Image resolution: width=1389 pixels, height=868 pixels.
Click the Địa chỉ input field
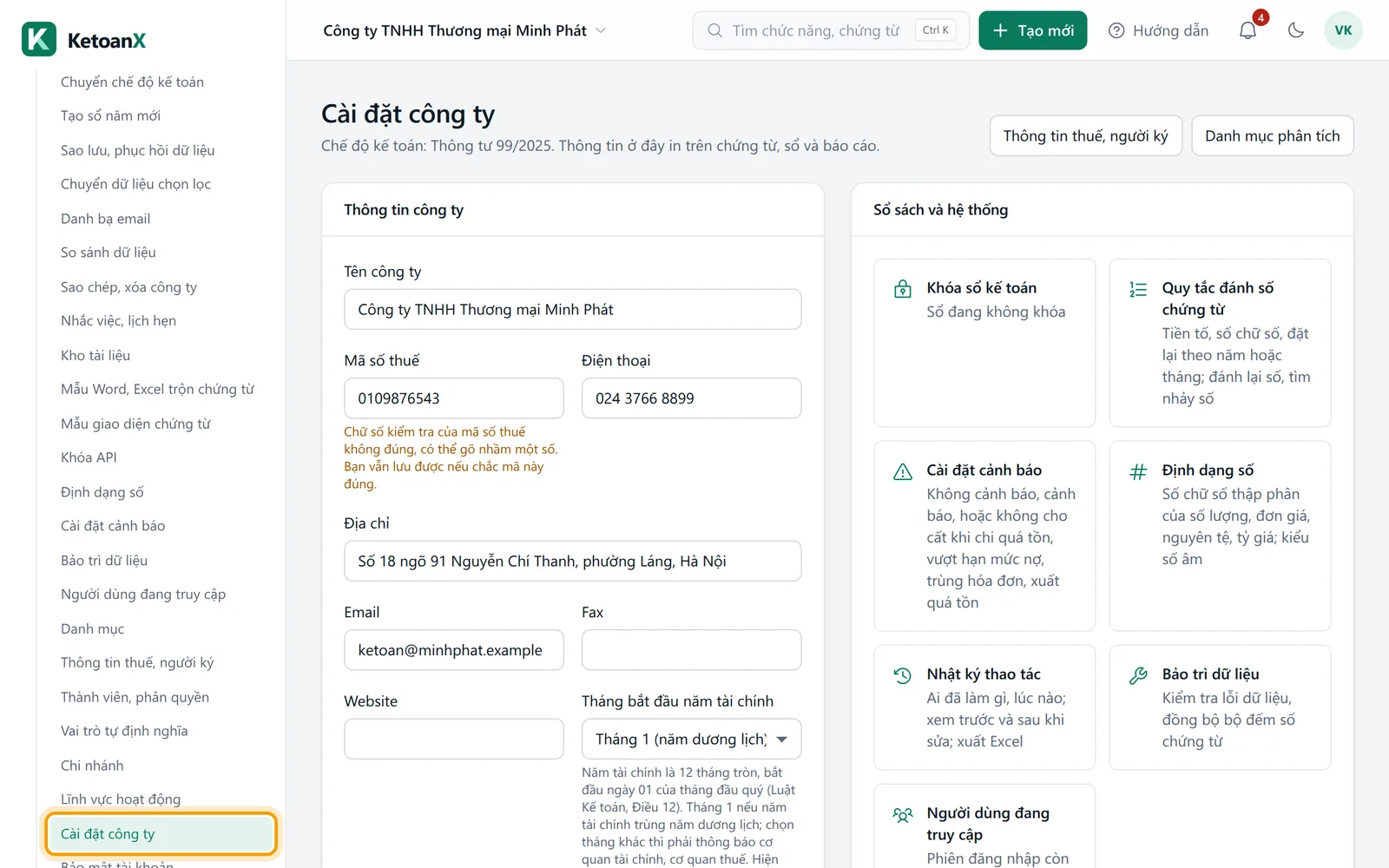[572, 561]
